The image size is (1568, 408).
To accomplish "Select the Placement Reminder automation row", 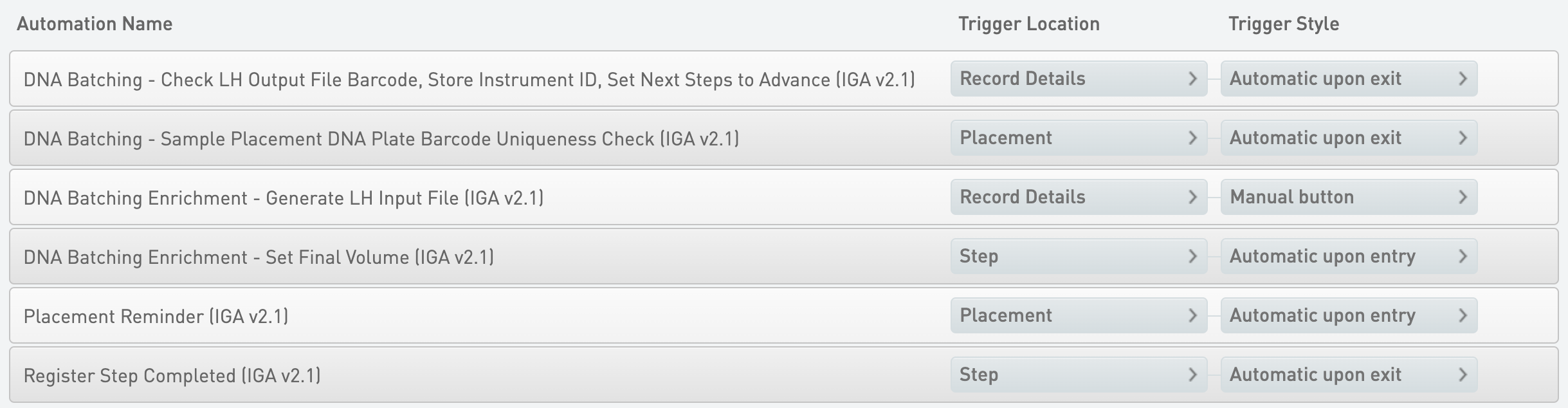I will pyautogui.click(x=156, y=316).
